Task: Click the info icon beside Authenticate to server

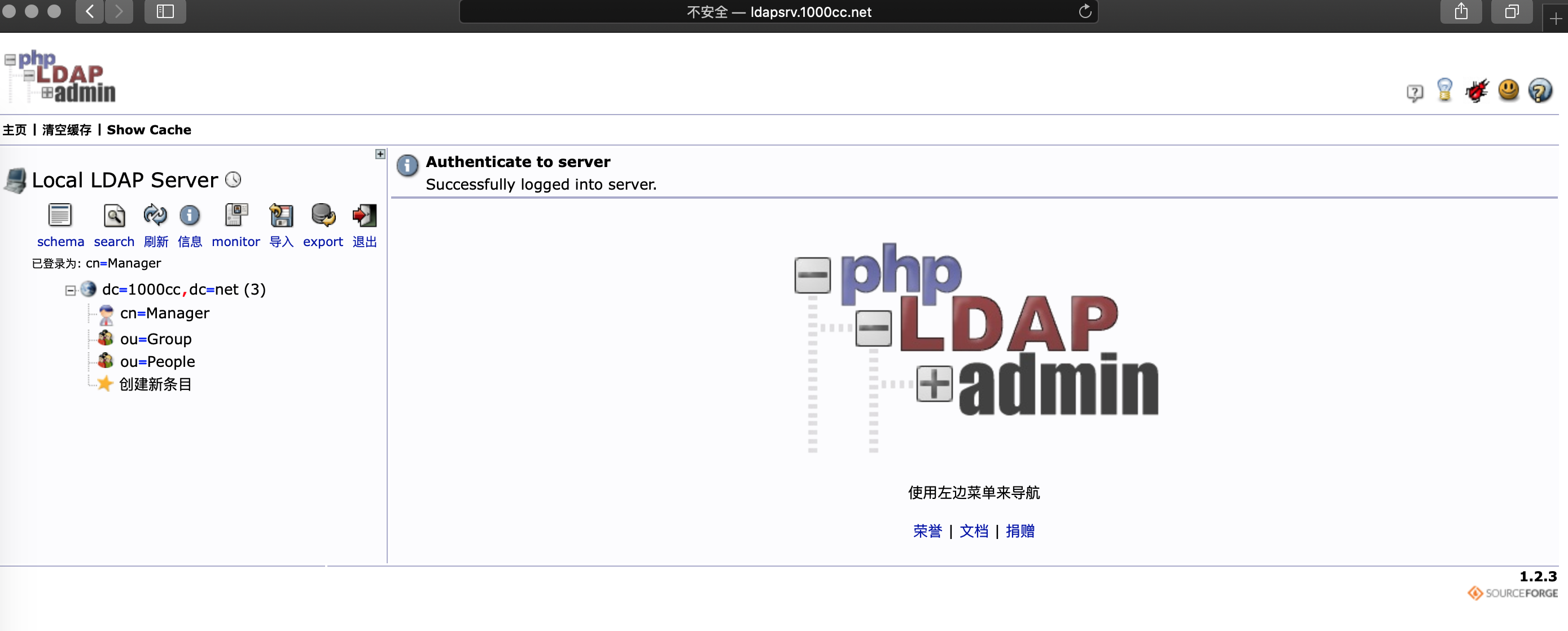Action: pyautogui.click(x=407, y=165)
